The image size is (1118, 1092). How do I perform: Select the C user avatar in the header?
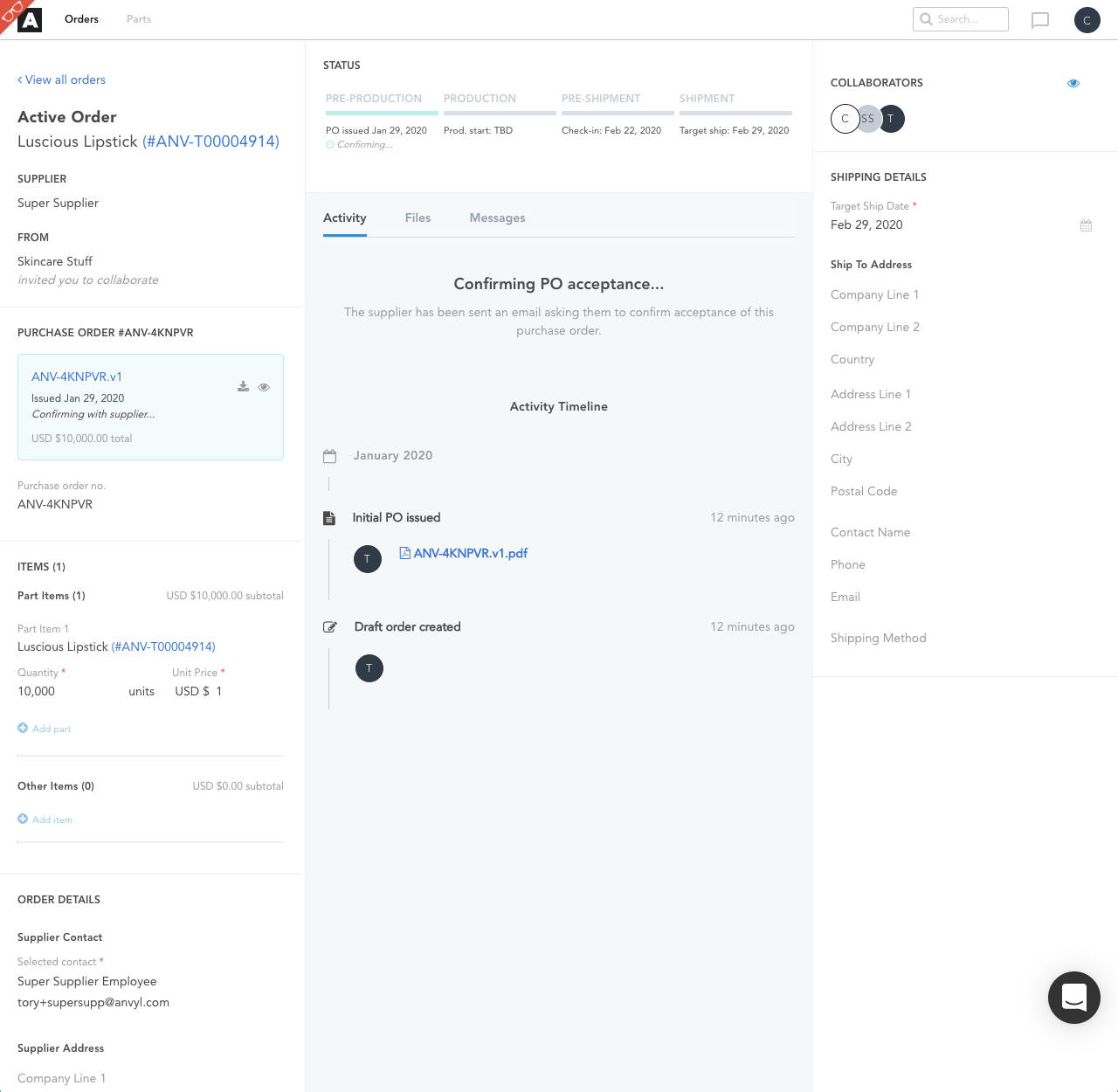coord(1087,19)
